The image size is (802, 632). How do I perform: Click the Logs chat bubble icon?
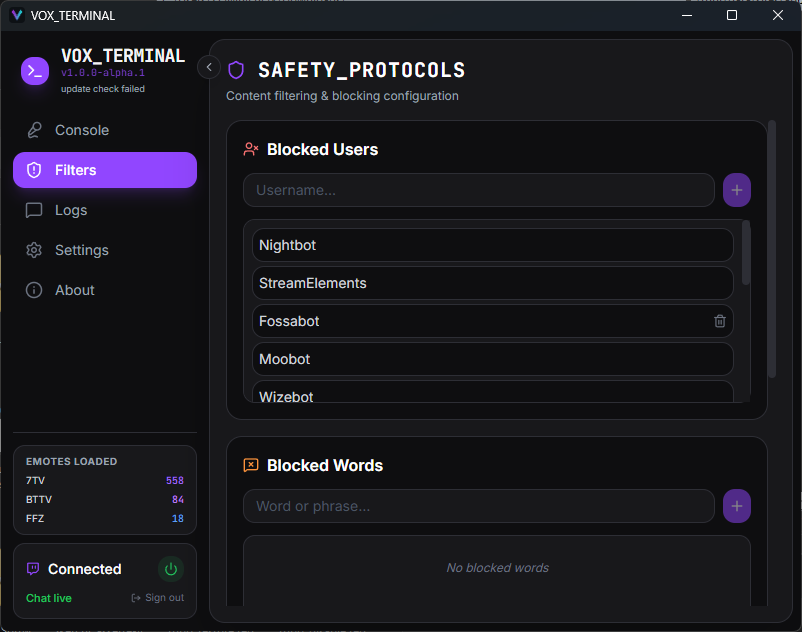34,210
